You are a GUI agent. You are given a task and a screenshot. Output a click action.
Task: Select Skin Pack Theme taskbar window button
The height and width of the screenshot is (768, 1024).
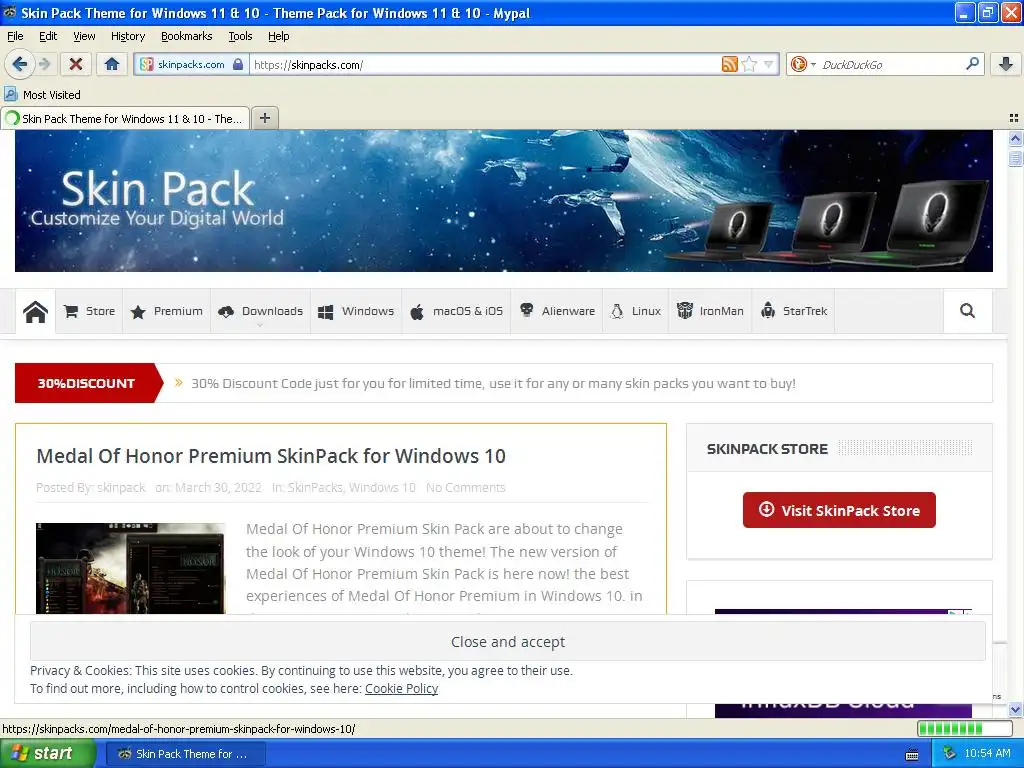(185, 754)
